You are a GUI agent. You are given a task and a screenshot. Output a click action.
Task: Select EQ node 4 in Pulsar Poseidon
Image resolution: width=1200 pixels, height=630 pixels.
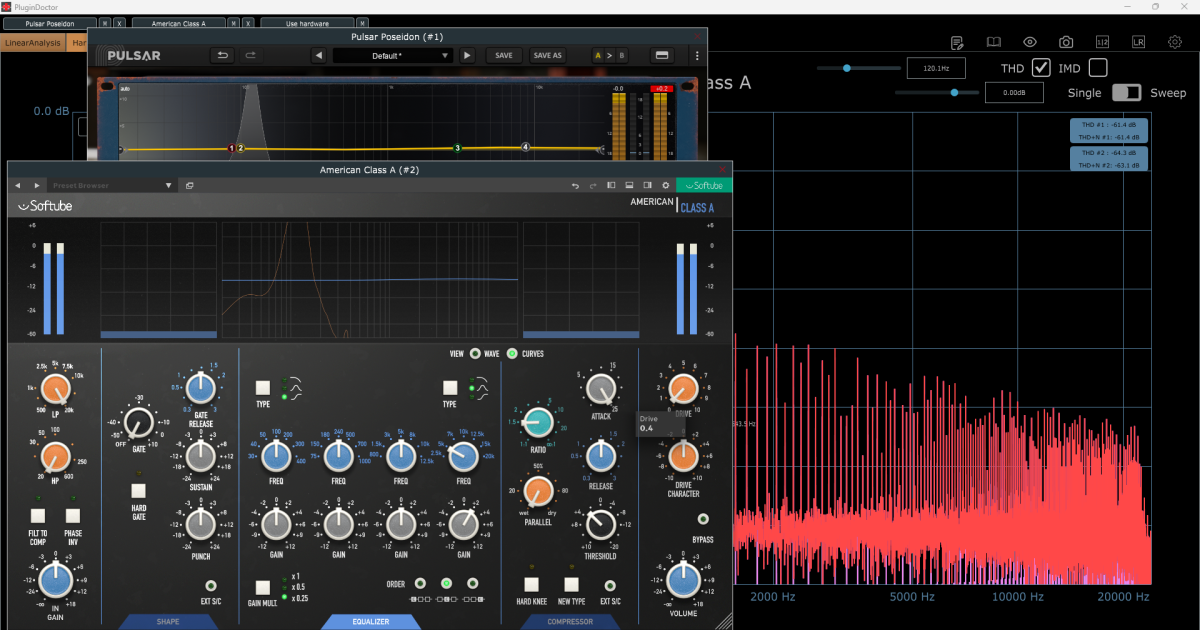(525, 147)
